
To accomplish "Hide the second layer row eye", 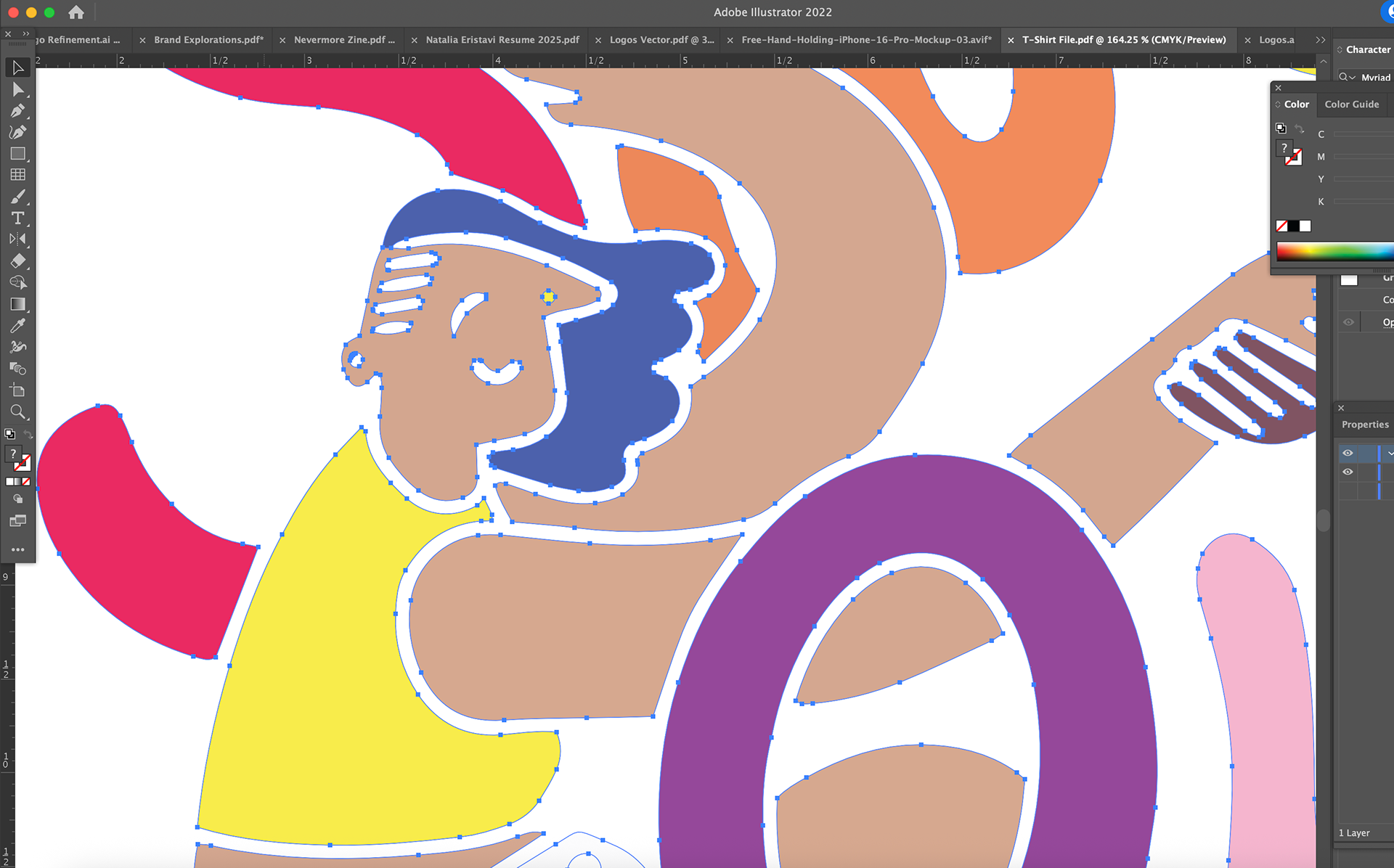I will tap(1348, 472).
